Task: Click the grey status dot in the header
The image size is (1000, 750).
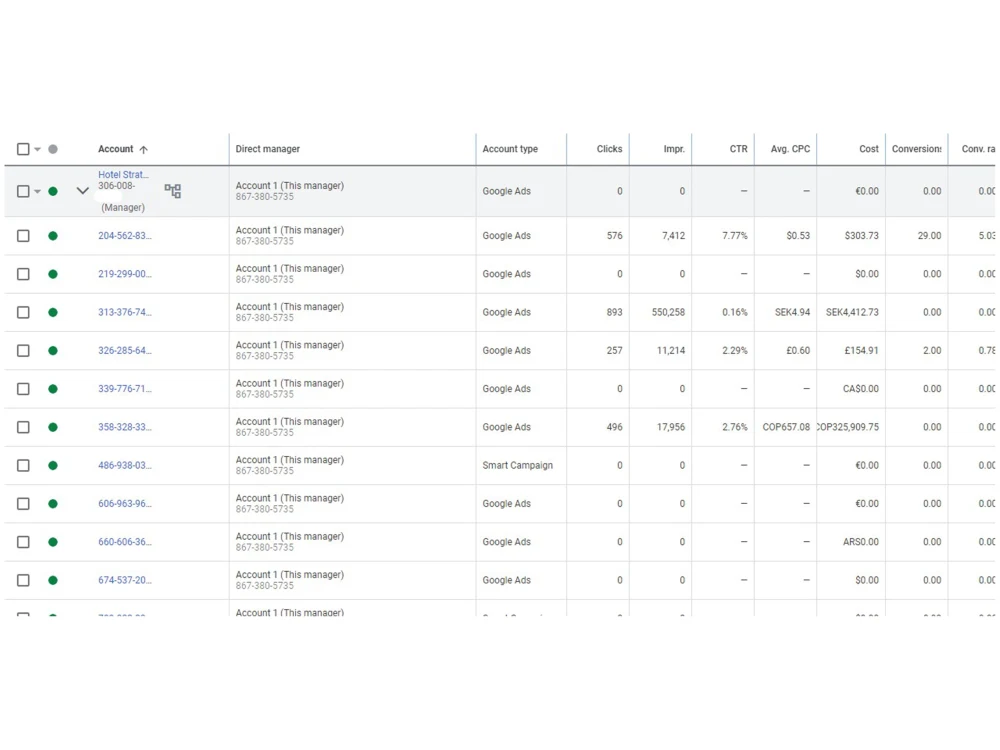Action: (53, 149)
